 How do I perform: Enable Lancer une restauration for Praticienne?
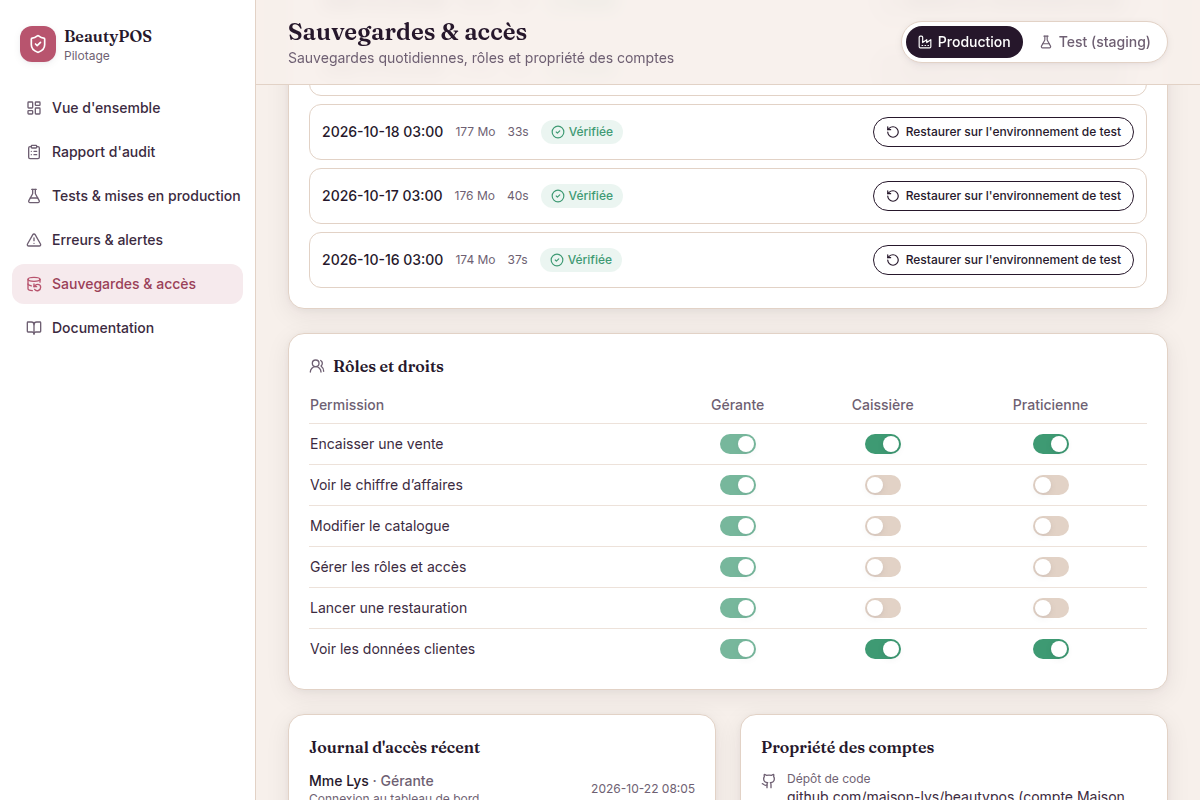[1051, 608]
